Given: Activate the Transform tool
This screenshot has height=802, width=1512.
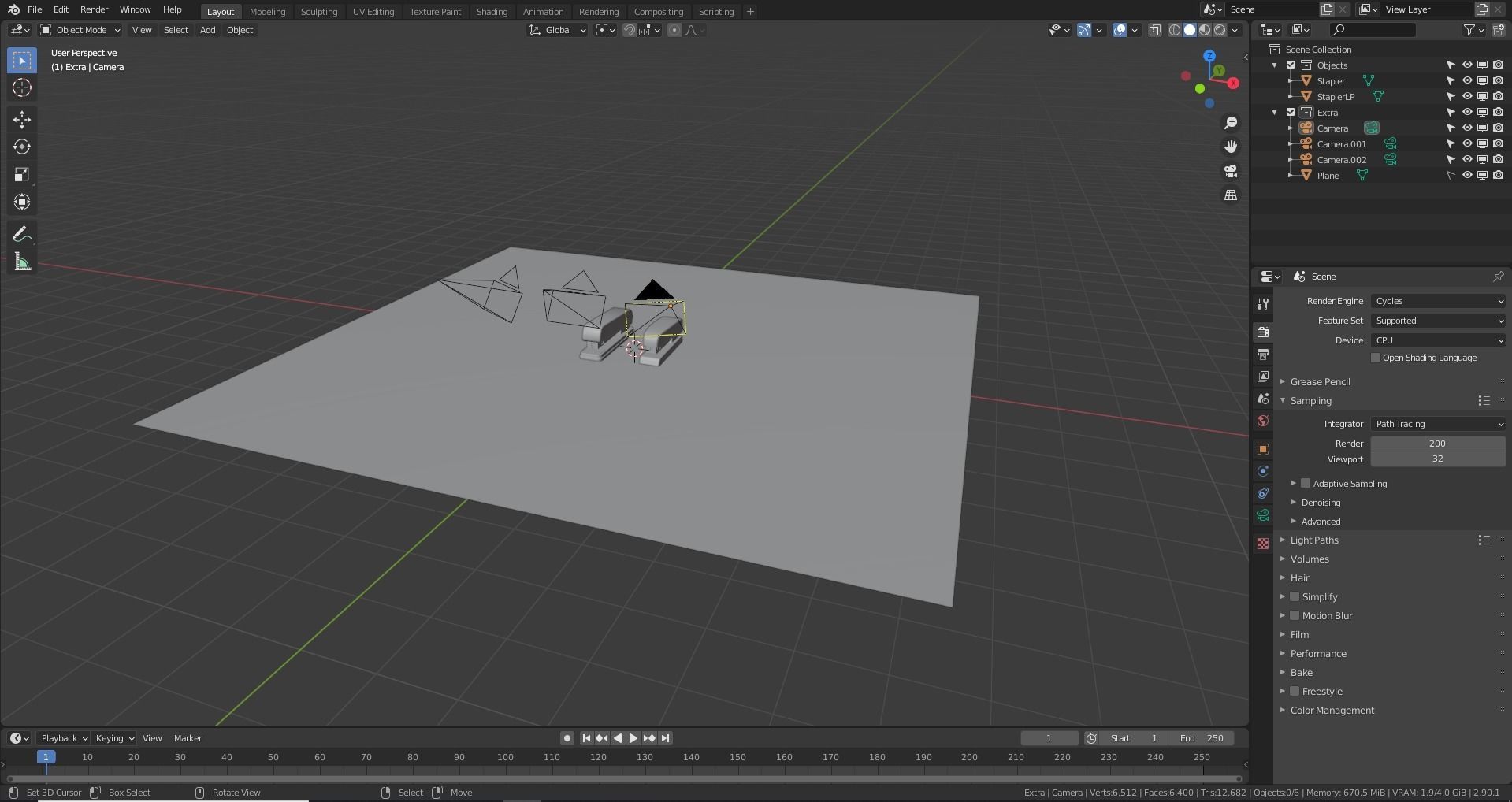Looking at the screenshot, I should click(22, 202).
